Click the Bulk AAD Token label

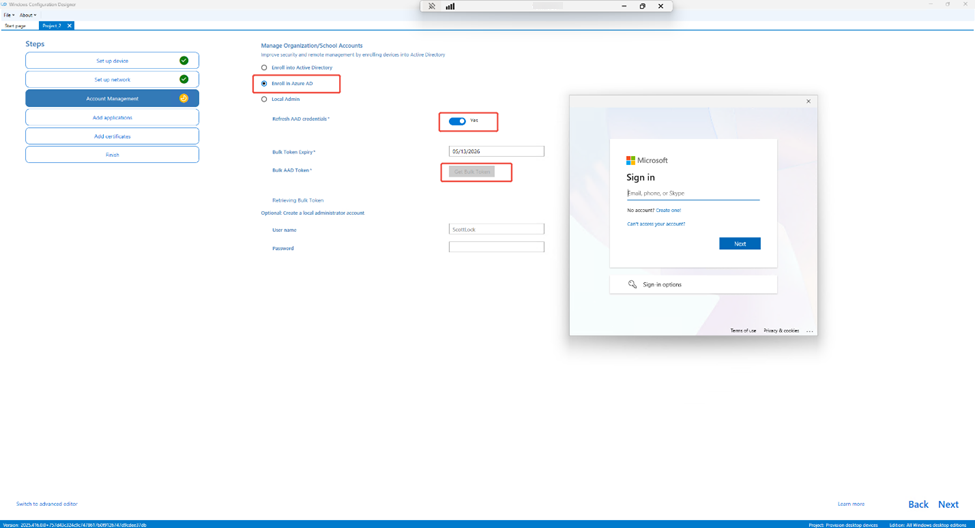tap(292, 170)
